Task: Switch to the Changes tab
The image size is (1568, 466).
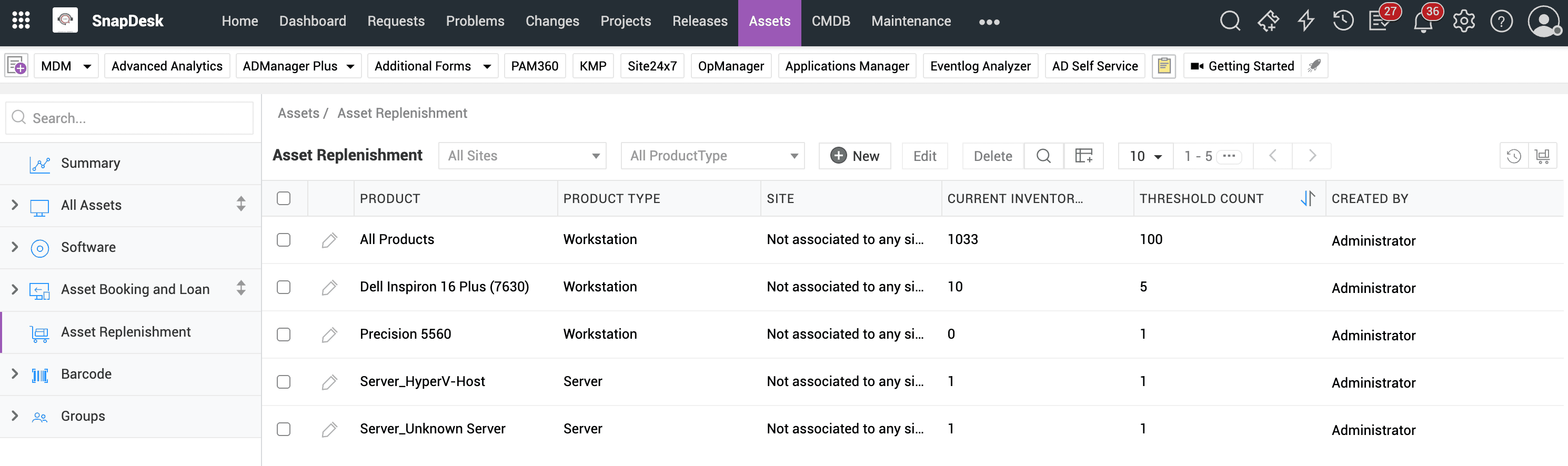Action: (552, 21)
